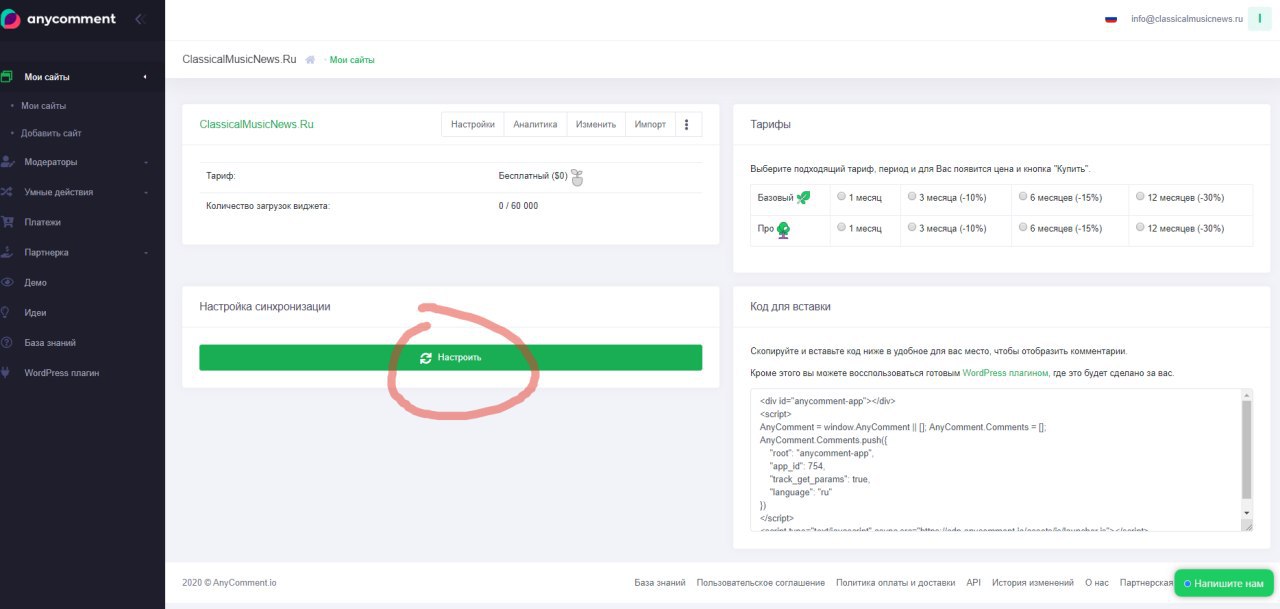Screen dimensions: 1280x609
Task: Click the Умные действия shuffle icon
Action: (x=7, y=192)
